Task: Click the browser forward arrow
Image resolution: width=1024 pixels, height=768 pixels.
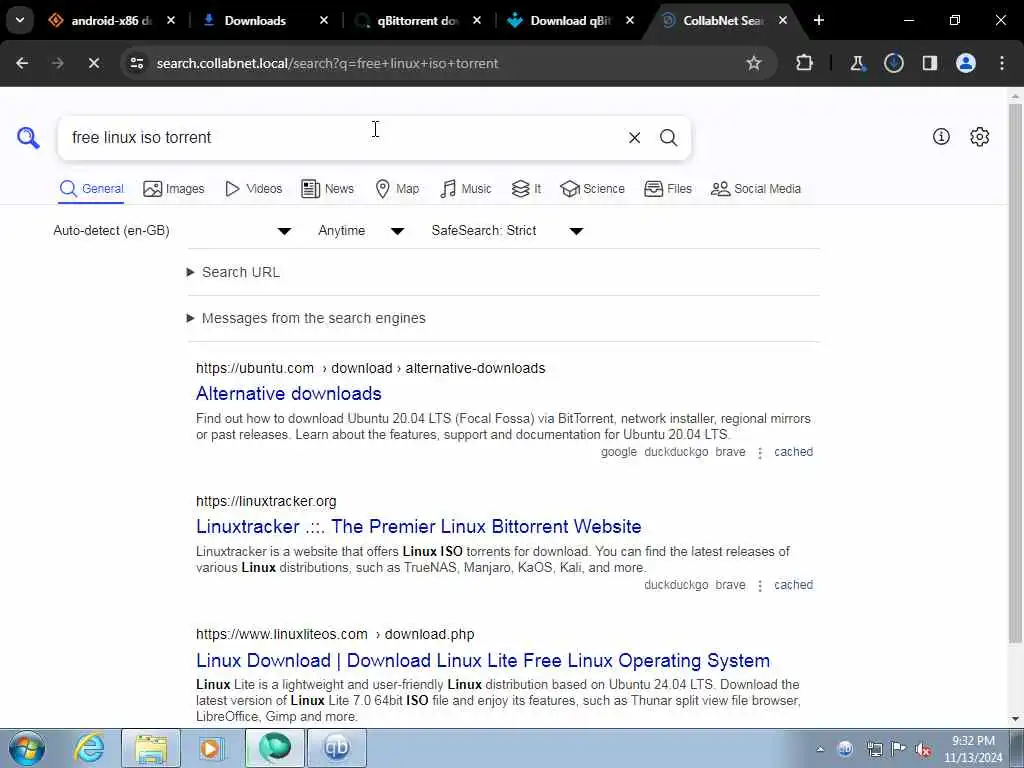Action: click(57, 63)
